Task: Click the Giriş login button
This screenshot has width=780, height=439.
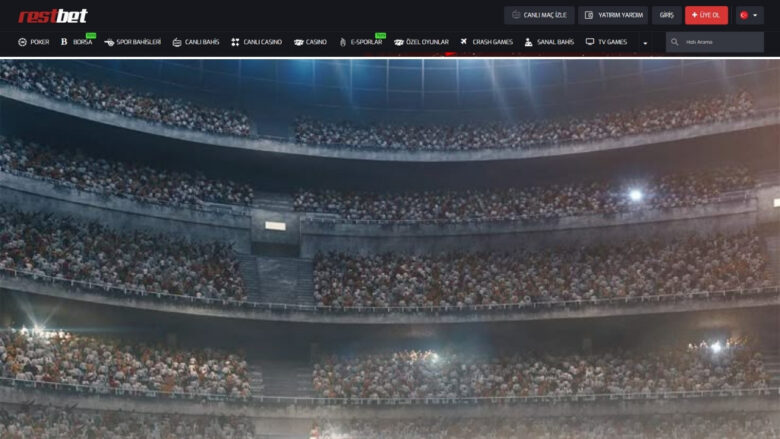Action: 667,15
